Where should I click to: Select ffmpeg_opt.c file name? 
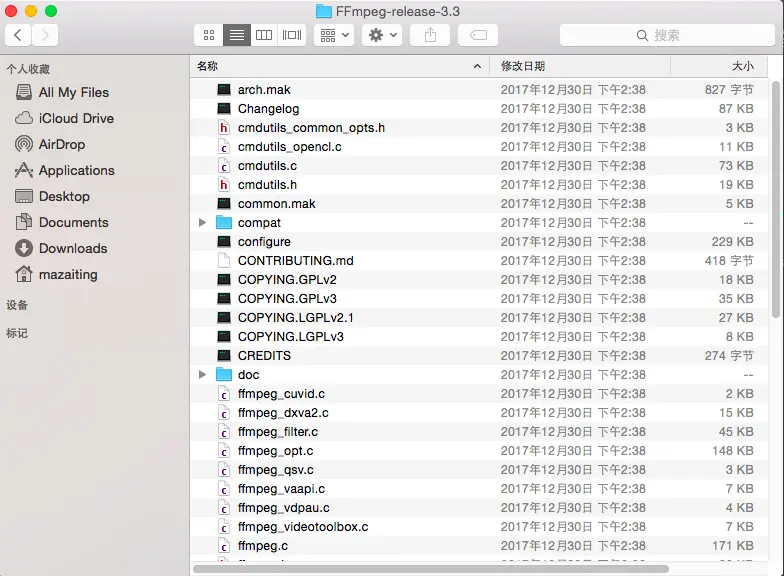pyautogui.click(x=276, y=451)
